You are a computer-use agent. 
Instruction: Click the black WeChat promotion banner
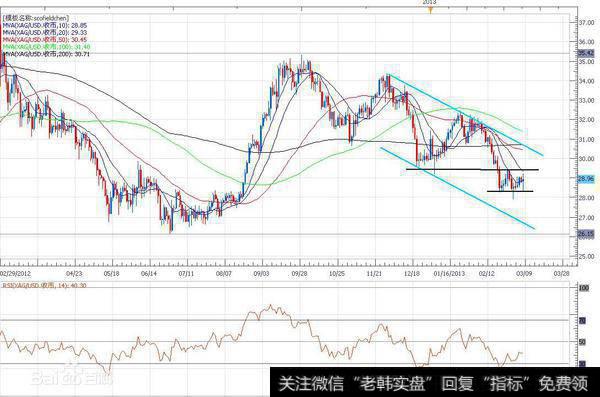tap(435, 382)
